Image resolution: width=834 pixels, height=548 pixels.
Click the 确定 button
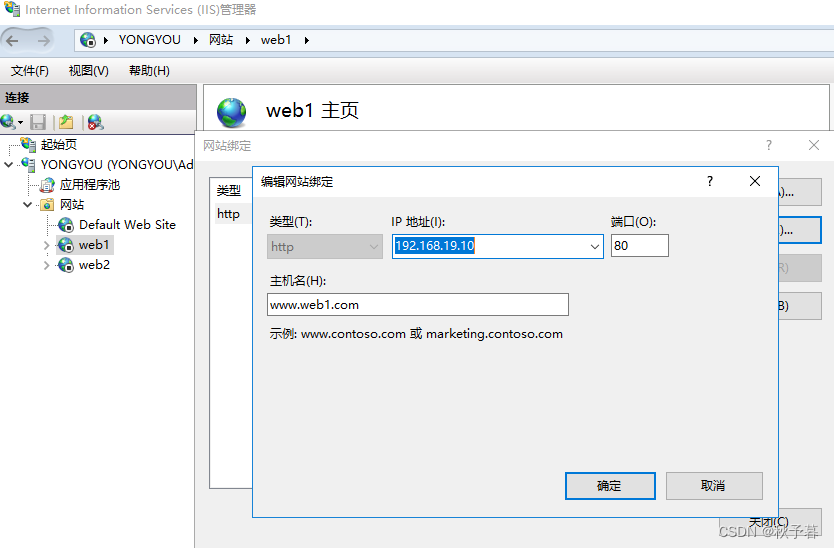[x=610, y=486]
